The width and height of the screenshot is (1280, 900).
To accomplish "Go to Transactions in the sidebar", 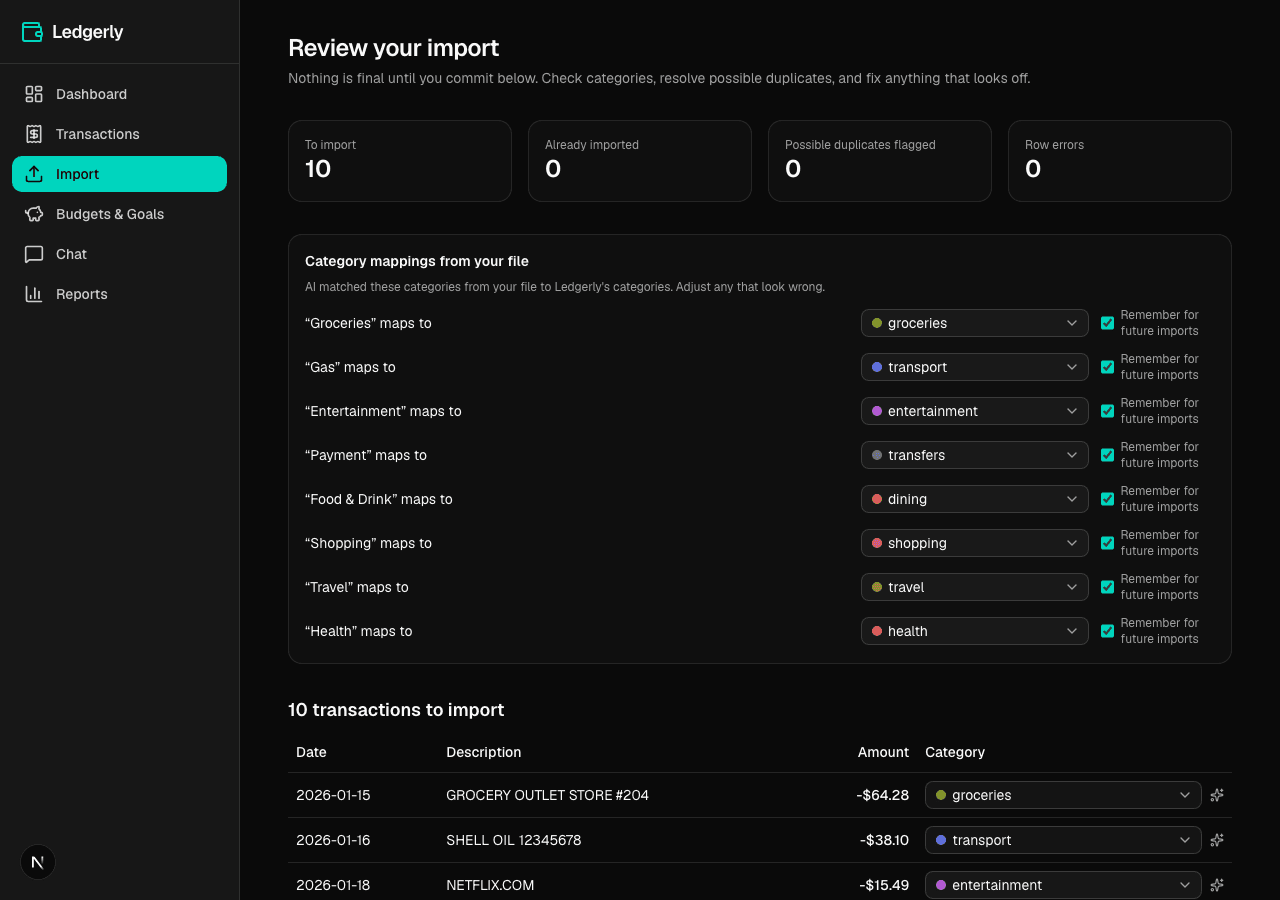I will tap(120, 134).
